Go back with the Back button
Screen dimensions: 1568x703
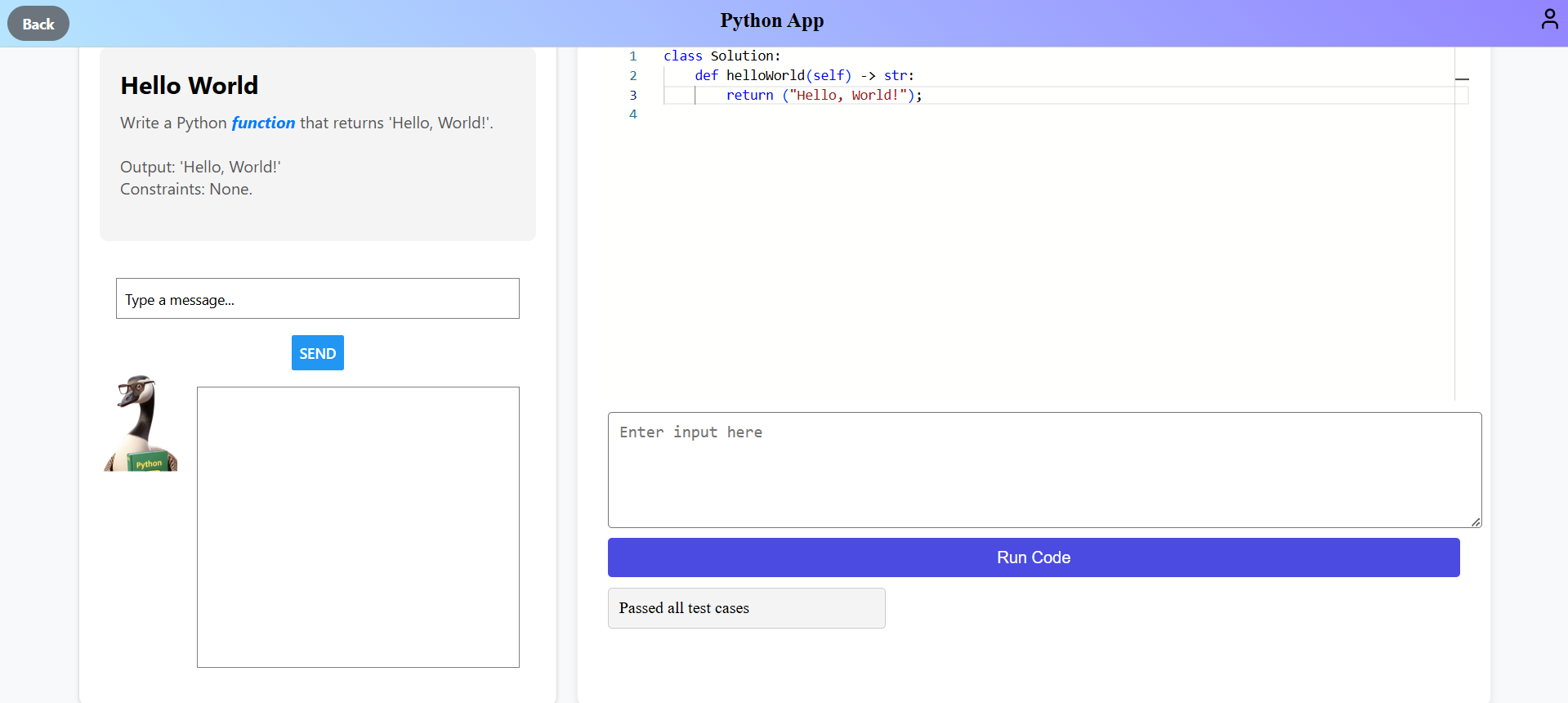click(38, 24)
